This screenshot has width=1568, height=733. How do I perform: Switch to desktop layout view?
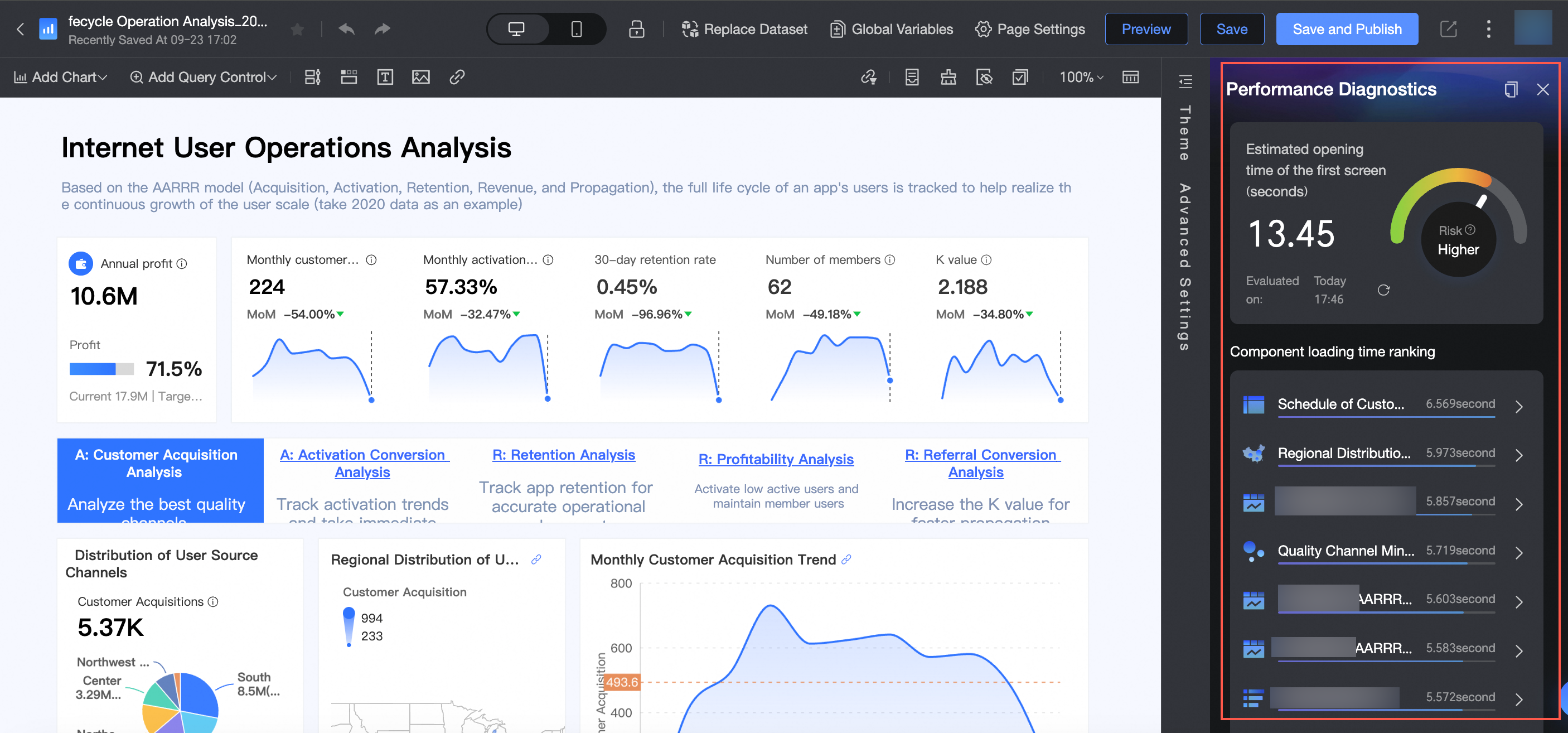(x=516, y=28)
